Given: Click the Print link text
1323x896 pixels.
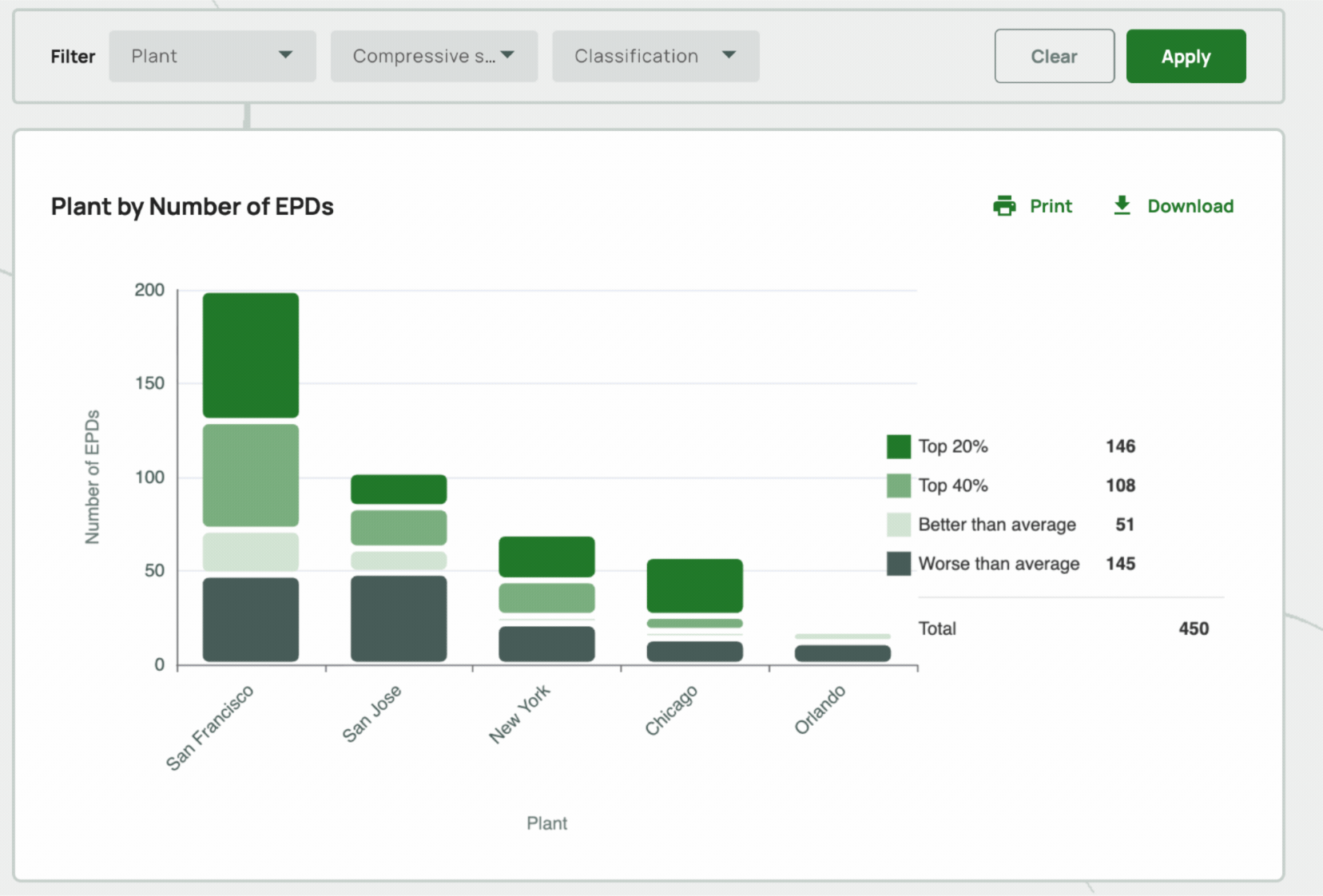Looking at the screenshot, I should pyautogui.click(x=1051, y=206).
